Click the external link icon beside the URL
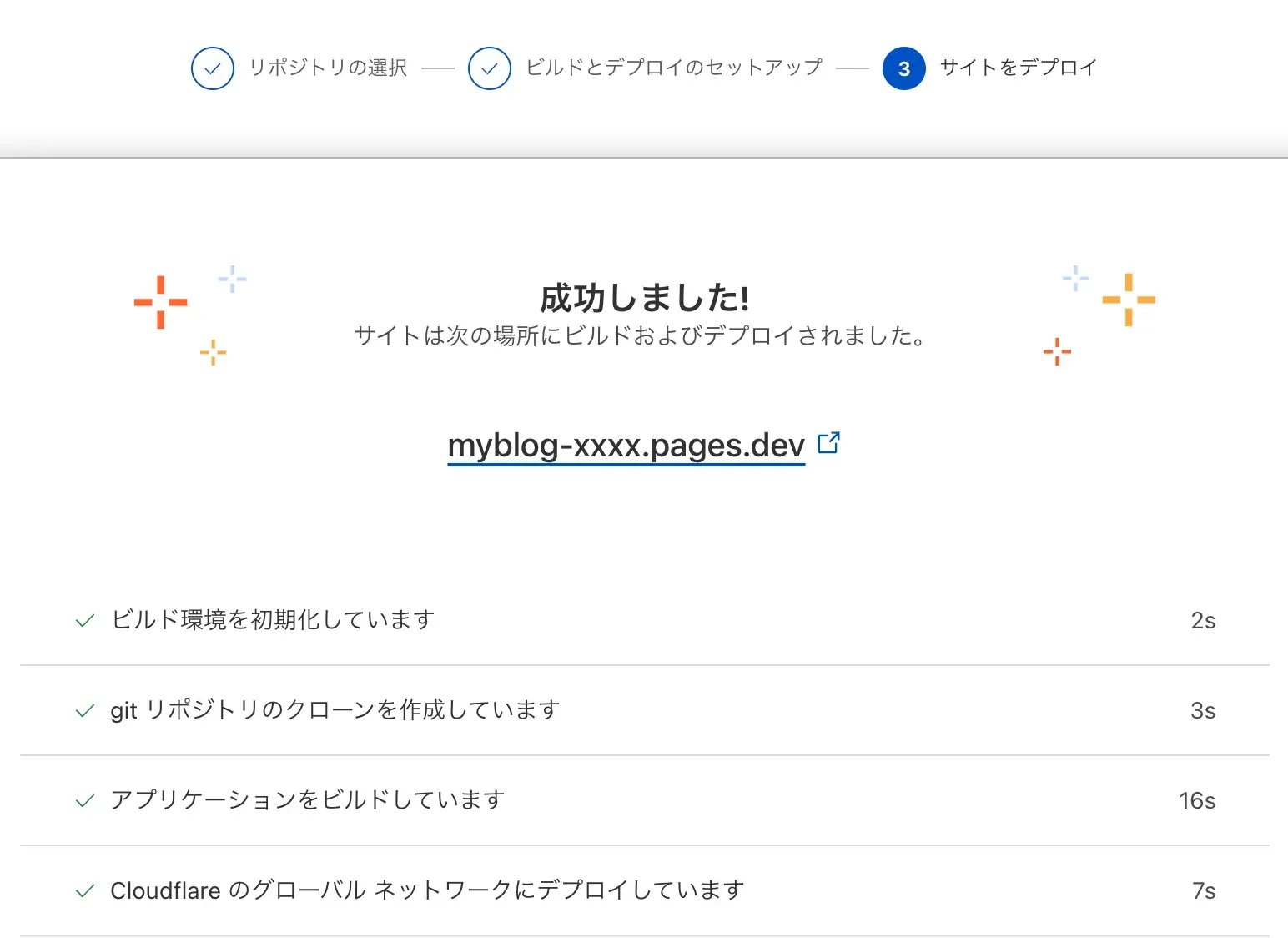Screen dimensions: 1288x938 click(x=829, y=443)
